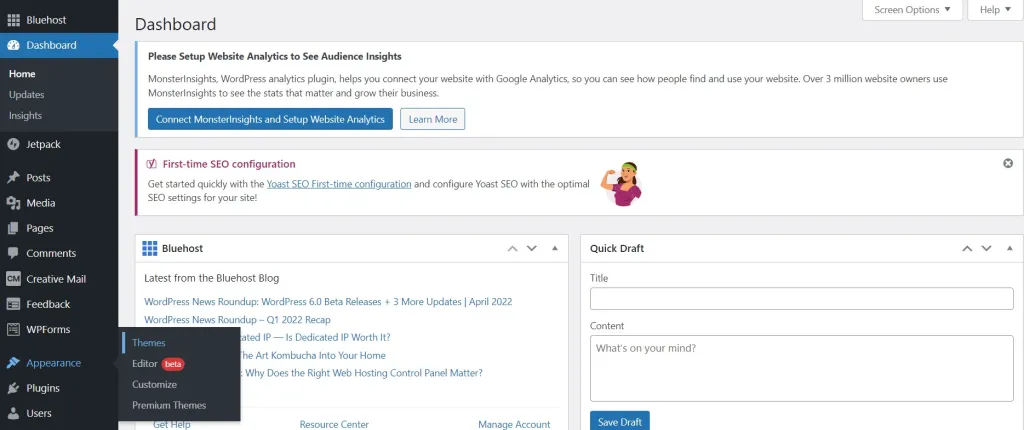1024x430 pixels.
Task: Open the Dedicated IP Worth It link
Action: coord(315,337)
